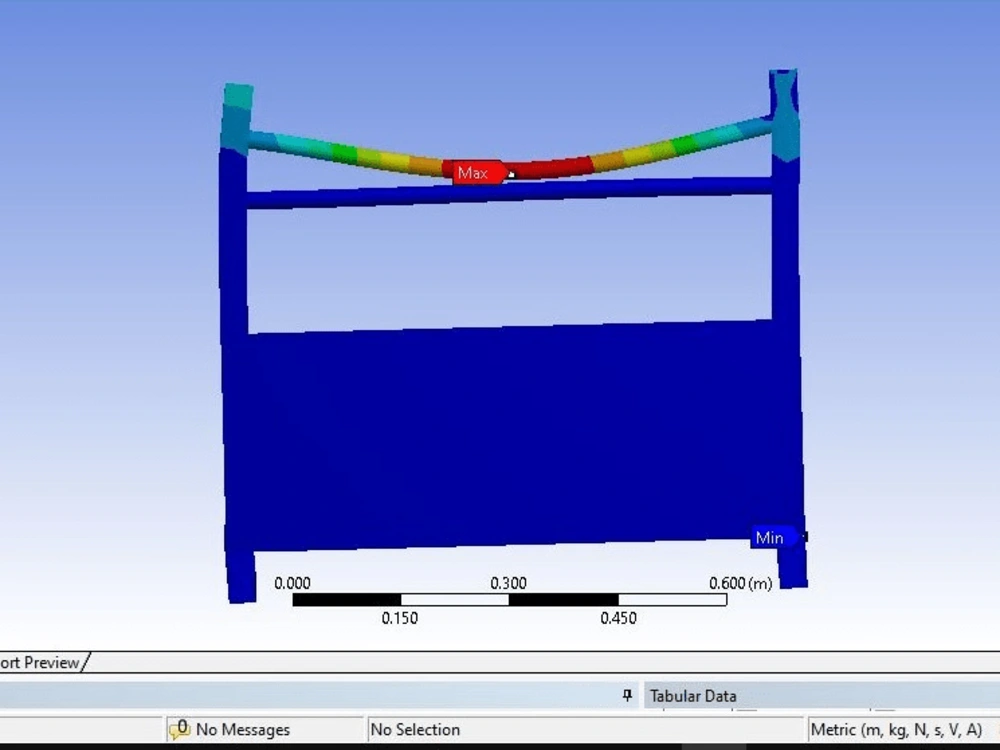Click the 0.300 scale ruler label

click(508, 583)
